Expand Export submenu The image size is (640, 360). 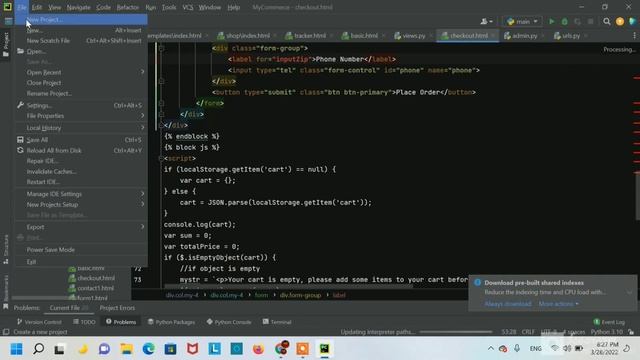pyautogui.click(x=82, y=227)
